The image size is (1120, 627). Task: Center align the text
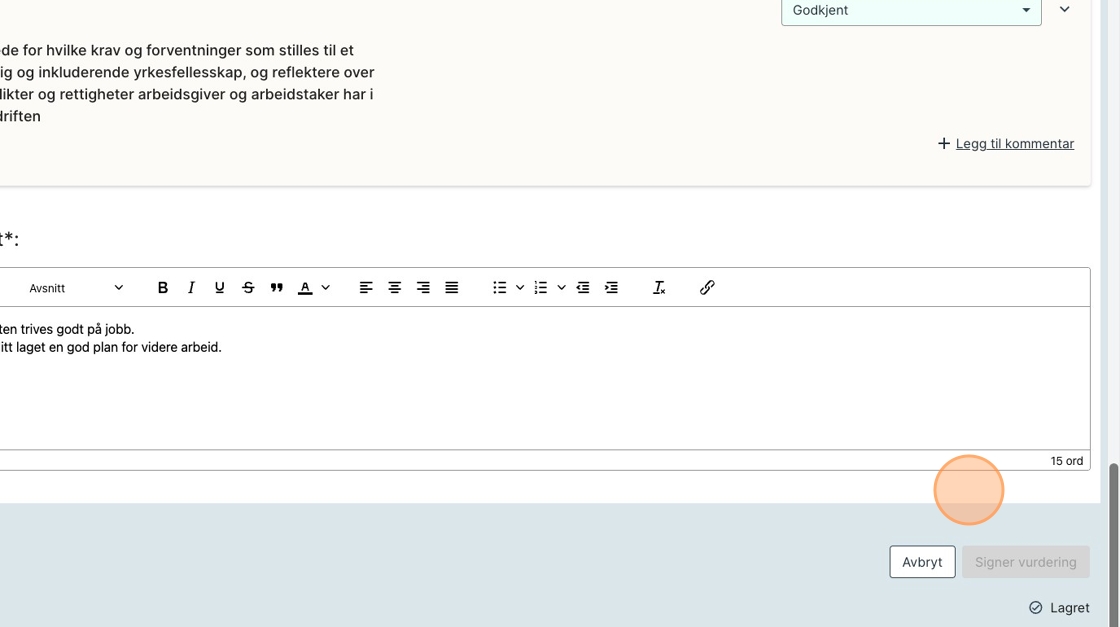click(395, 288)
